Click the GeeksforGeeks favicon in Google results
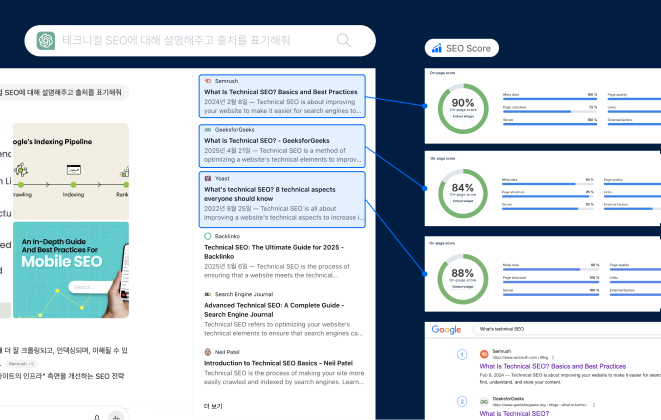 pos(484,401)
